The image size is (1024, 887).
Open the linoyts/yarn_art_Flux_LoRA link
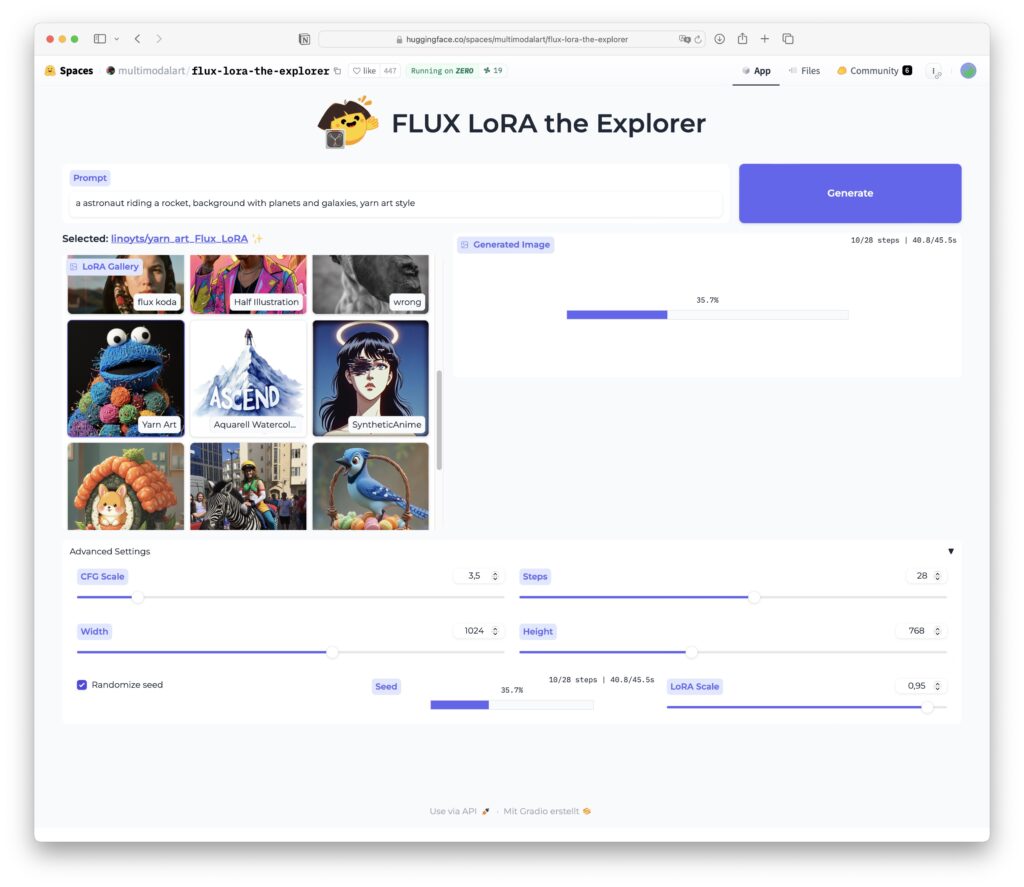click(x=179, y=238)
